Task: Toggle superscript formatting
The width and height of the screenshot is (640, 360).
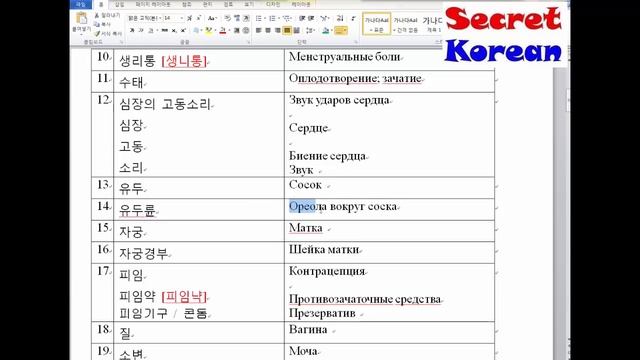Action: [x=184, y=31]
